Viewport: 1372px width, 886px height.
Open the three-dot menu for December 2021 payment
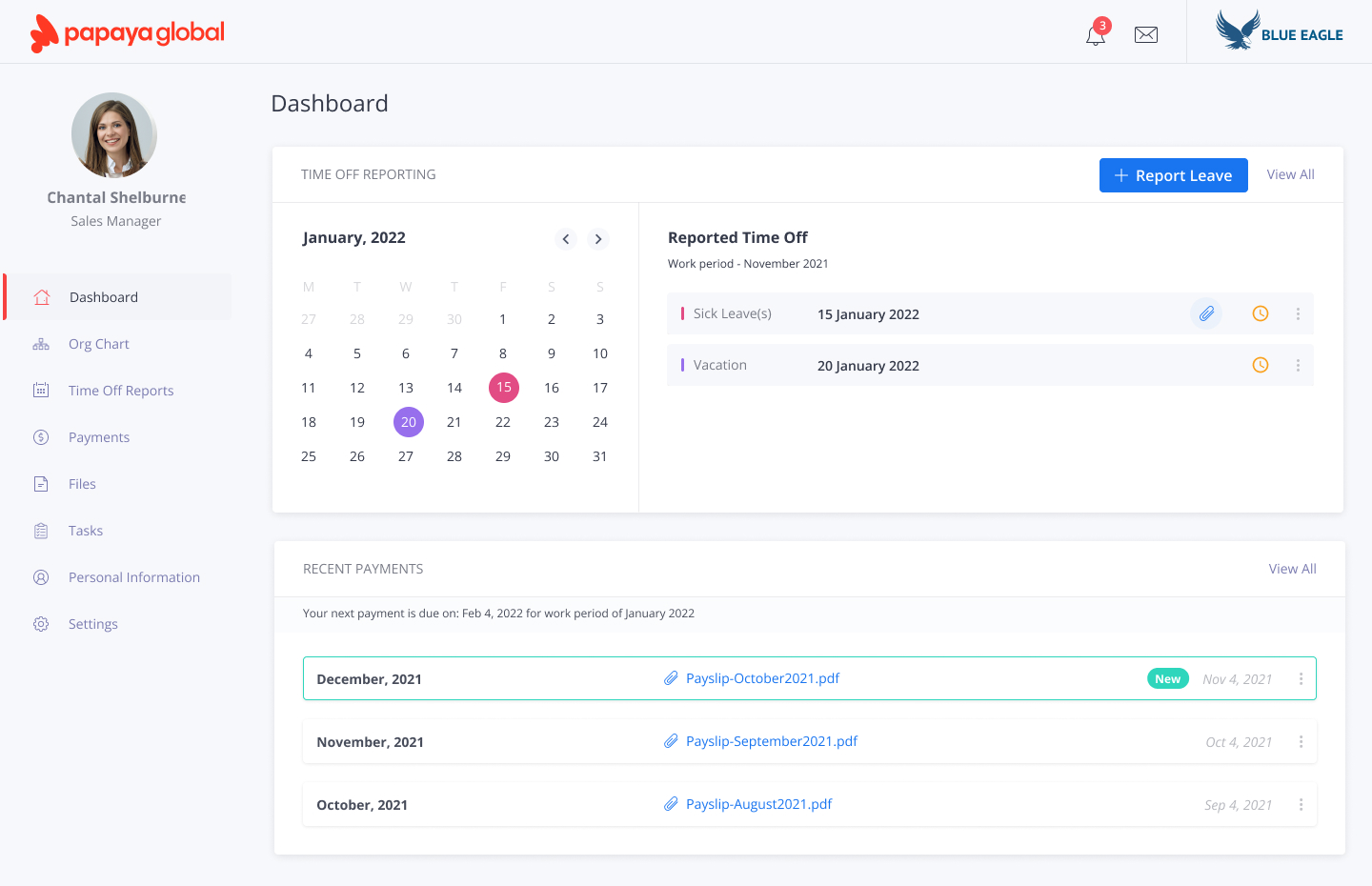pyautogui.click(x=1301, y=678)
